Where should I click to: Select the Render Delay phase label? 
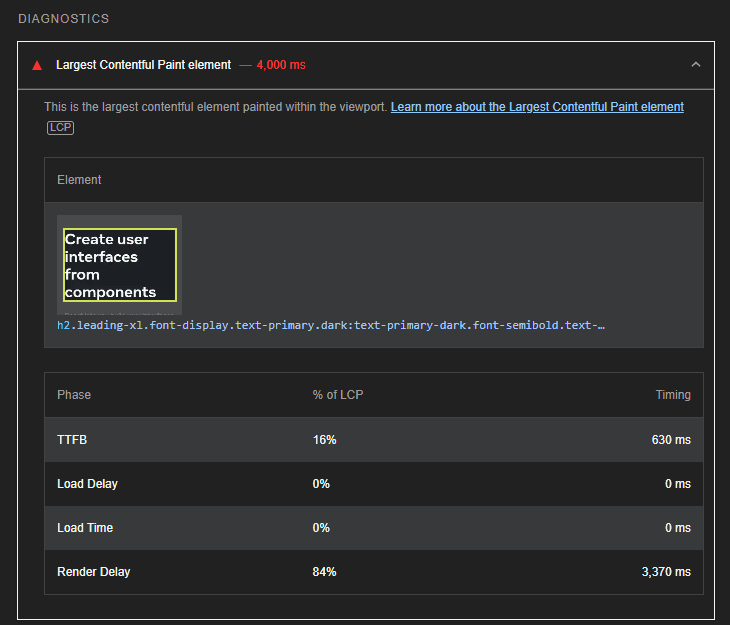pyautogui.click(x=93, y=572)
